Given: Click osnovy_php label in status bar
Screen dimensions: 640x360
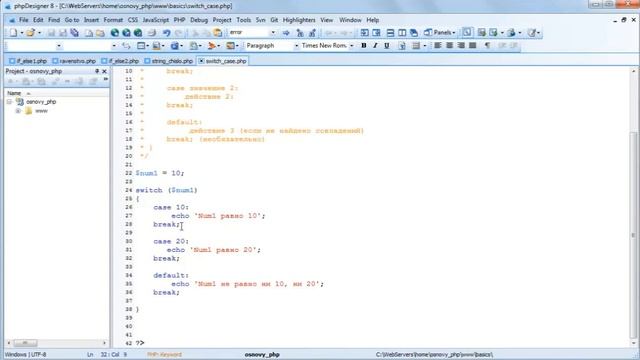Looking at the screenshot, I should (x=262, y=355).
